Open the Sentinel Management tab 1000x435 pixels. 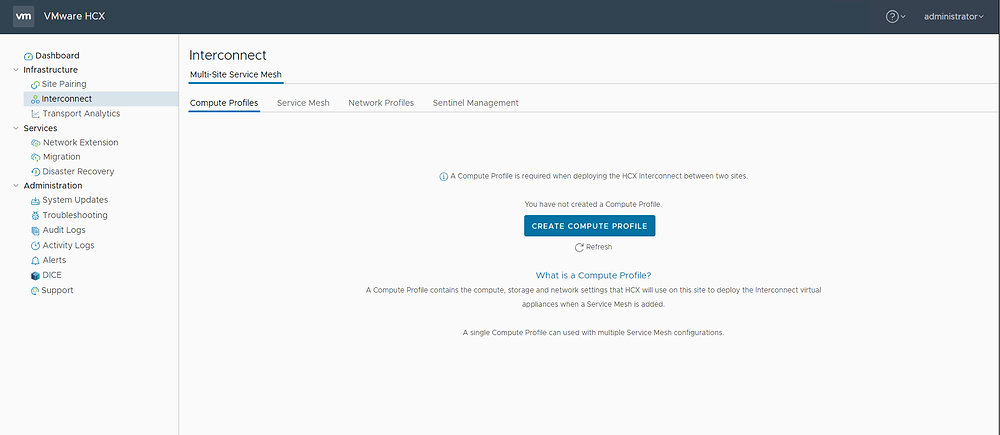[x=475, y=103]
